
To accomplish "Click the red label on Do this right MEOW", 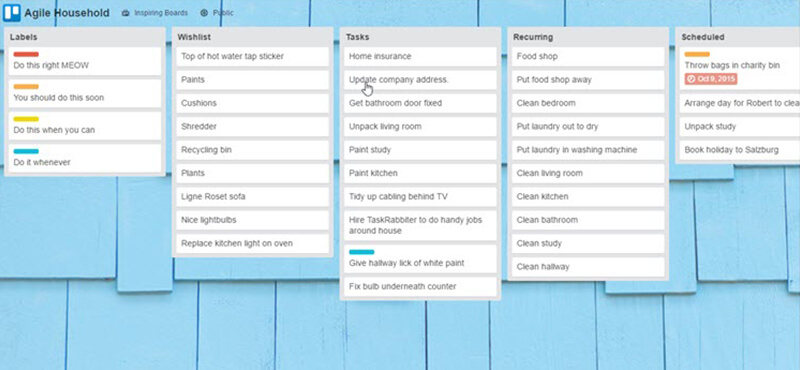I will point(26,54).
